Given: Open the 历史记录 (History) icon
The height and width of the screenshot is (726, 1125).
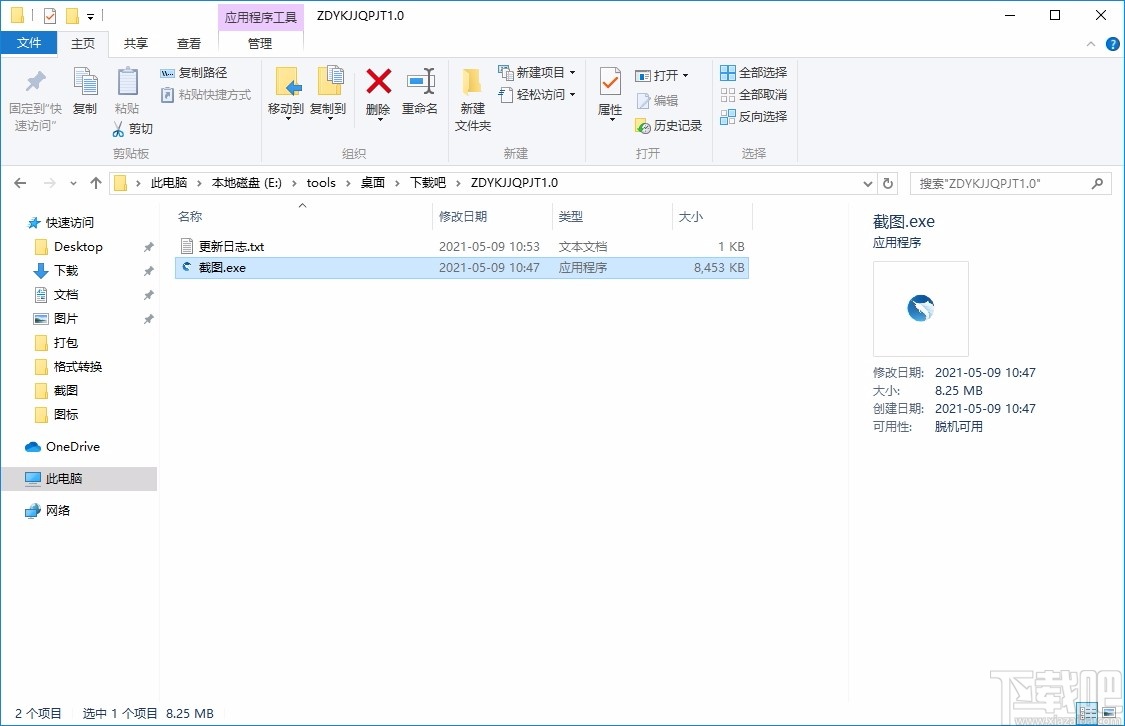Looking at the screenshot, I should pos(667,126).
